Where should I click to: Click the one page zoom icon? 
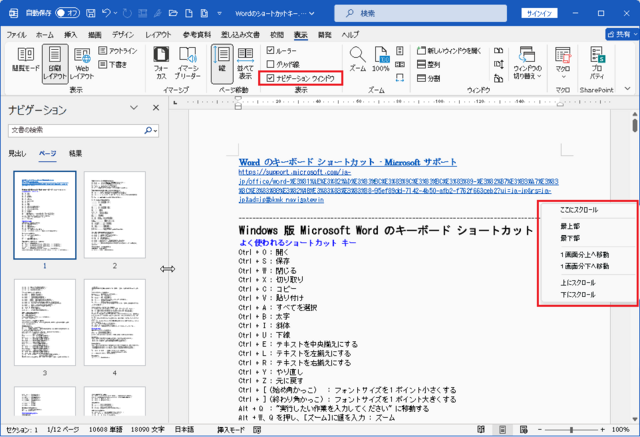400,51
